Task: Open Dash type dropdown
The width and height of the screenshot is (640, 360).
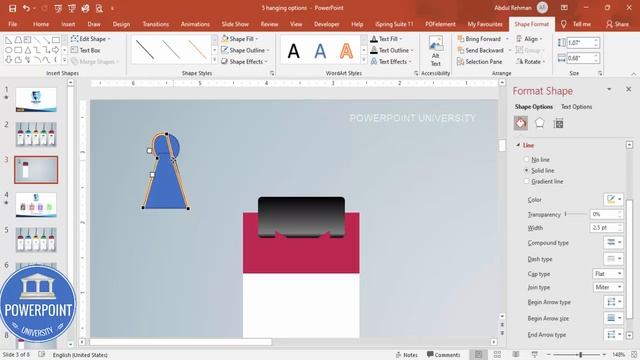Action: click(613, 259)
